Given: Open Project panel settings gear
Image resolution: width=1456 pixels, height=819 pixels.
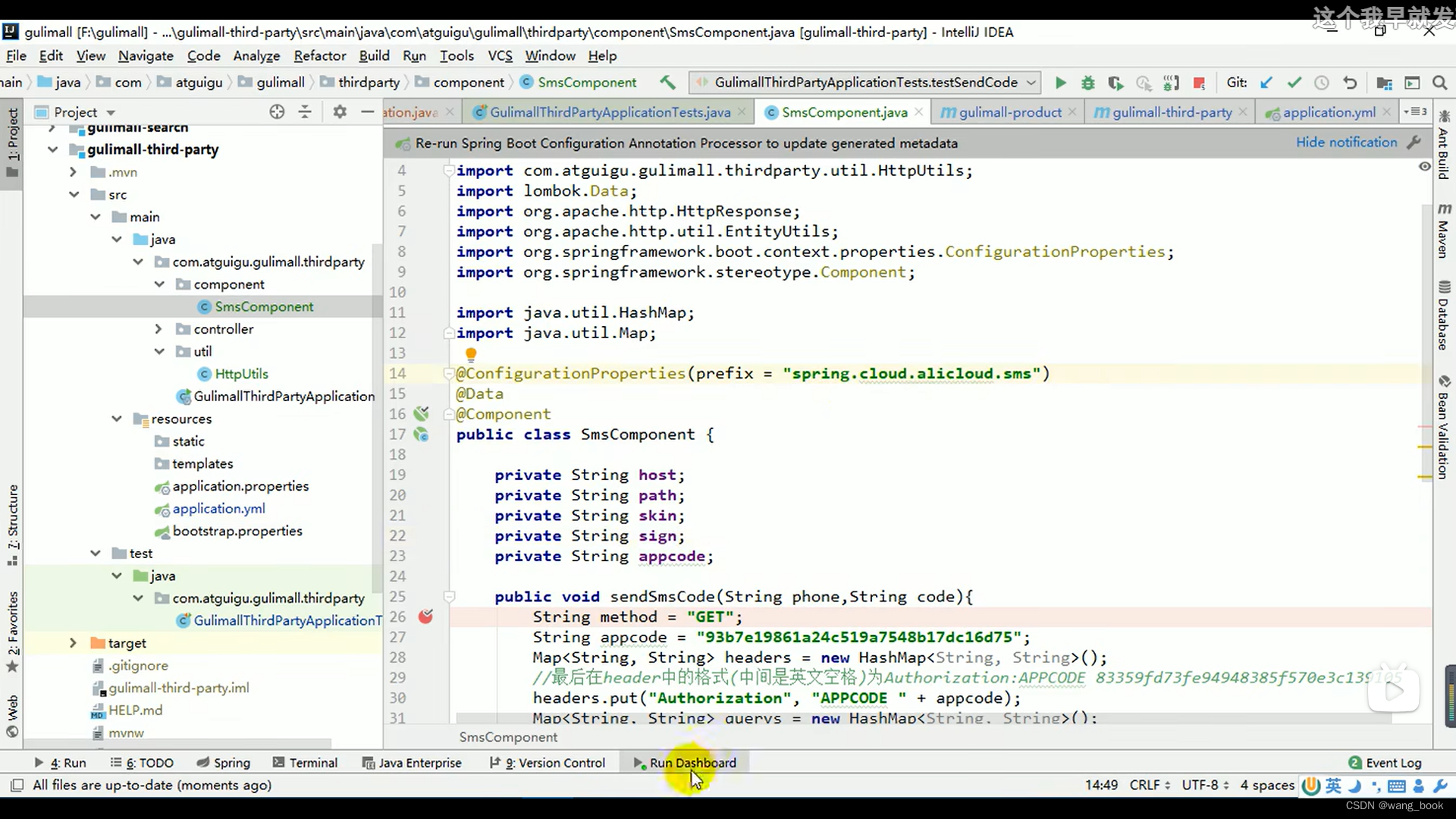Looking at the screenshot, I should (340, 112).
